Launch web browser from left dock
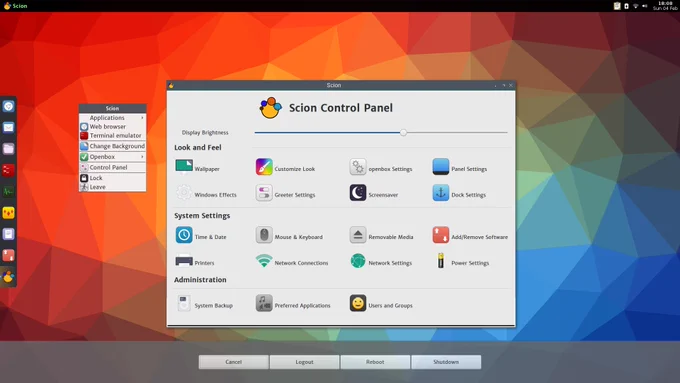The width and height of the screenshot is (680, 383). point(8,106)
